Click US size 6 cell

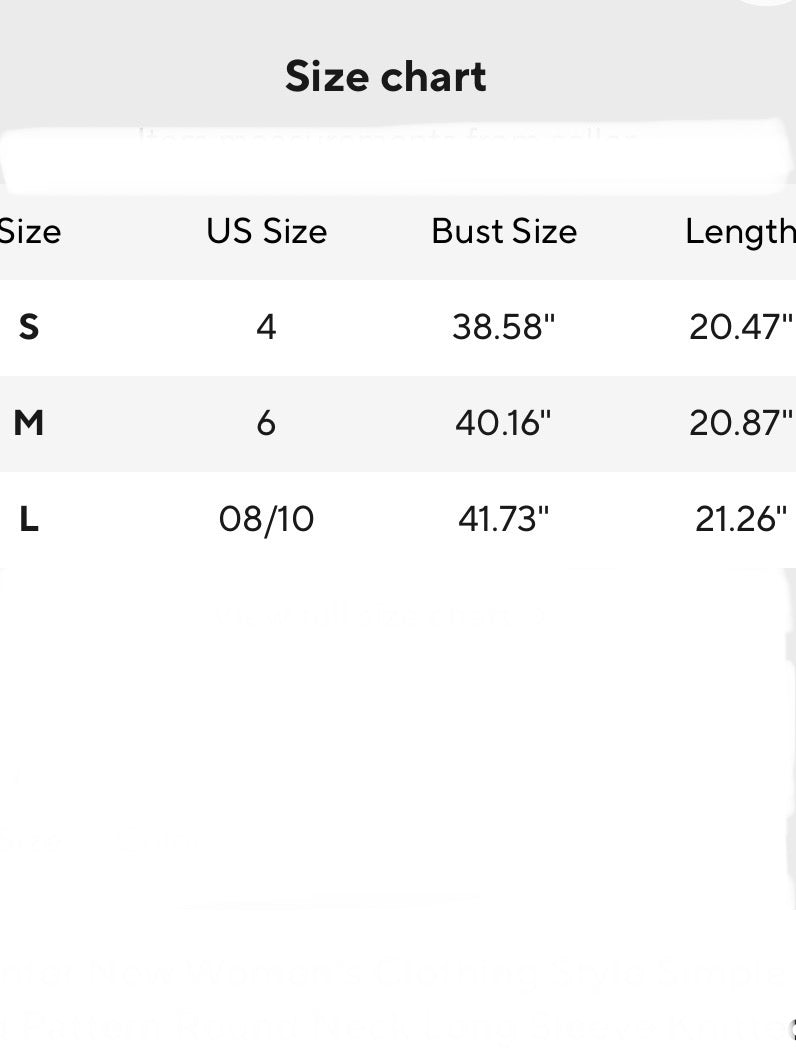pyautogui.click(x=266, y=423)
